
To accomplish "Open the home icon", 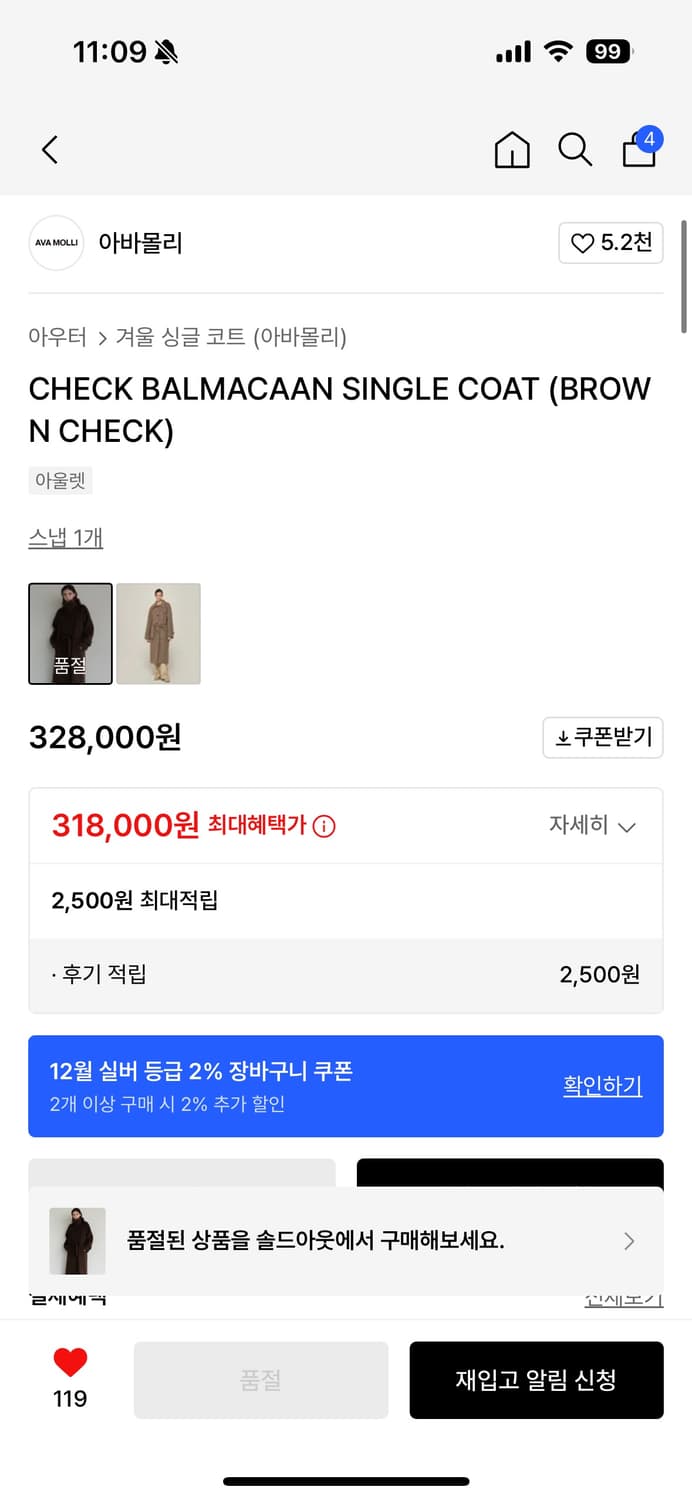I will [511, 149].
